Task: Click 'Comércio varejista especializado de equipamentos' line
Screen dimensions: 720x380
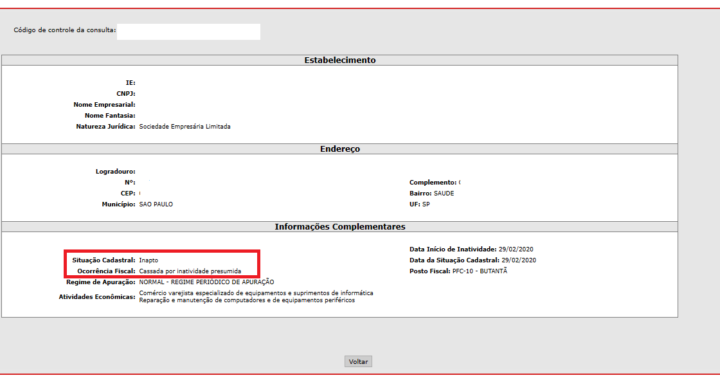Action: pos(256,293)
